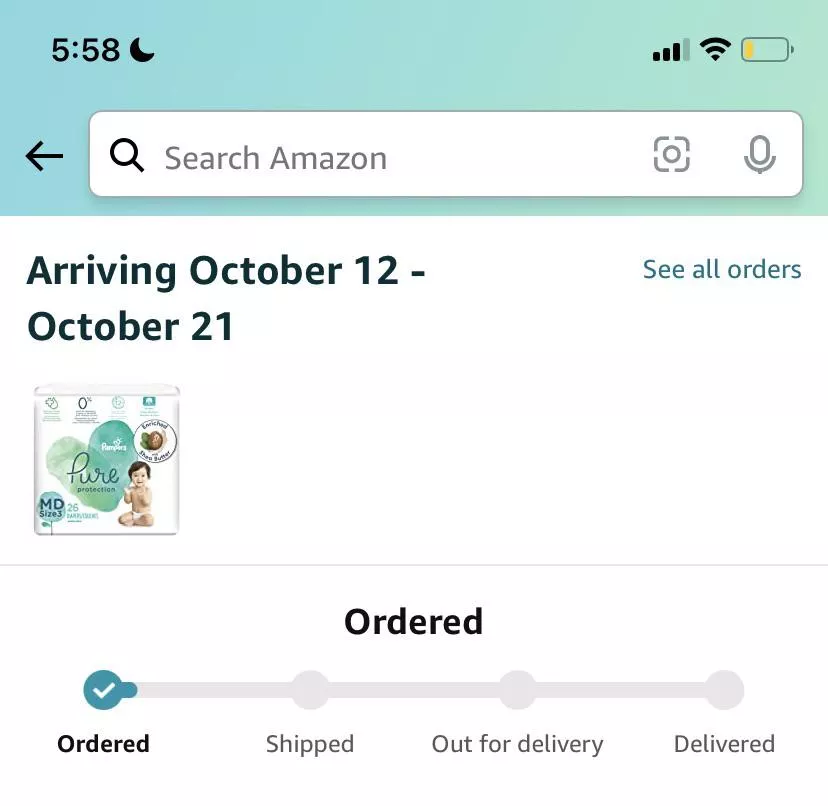Click the Search Amazon input field

point(446,154)
